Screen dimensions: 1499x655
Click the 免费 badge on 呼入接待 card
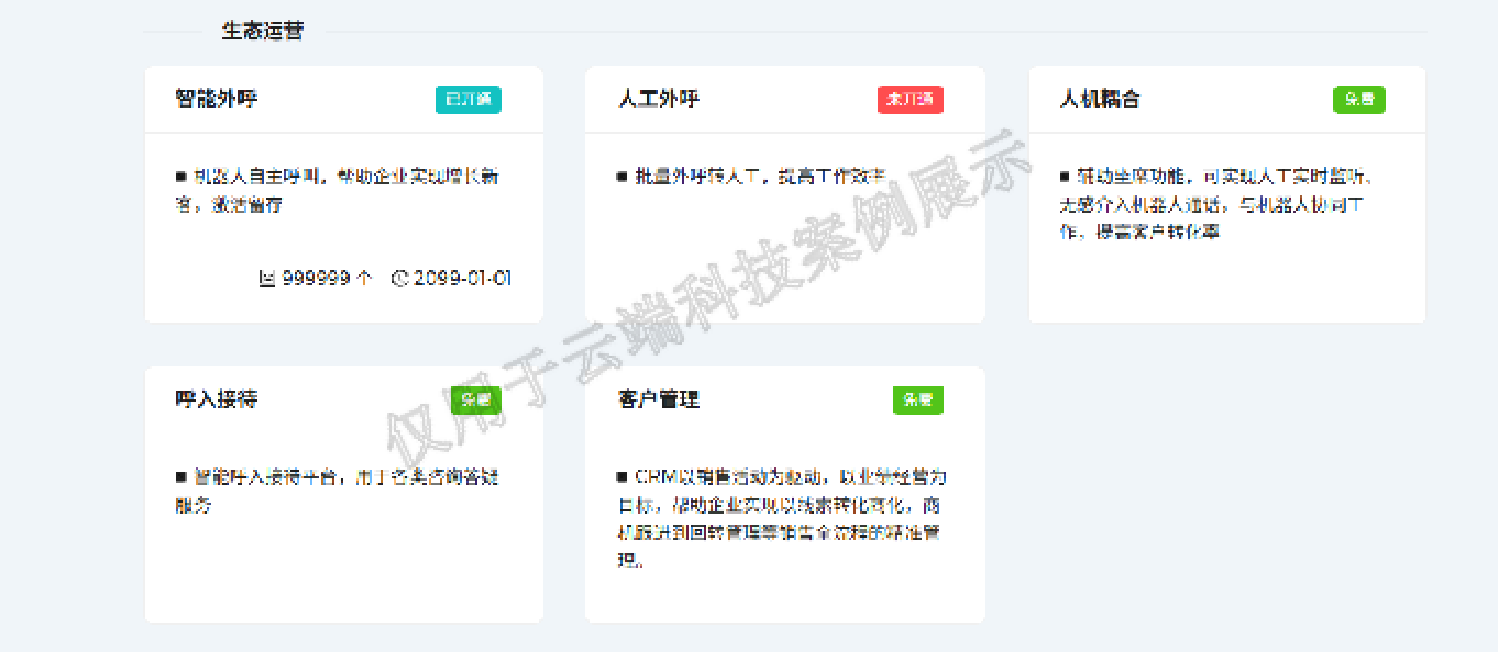click(x=475, y=399)
